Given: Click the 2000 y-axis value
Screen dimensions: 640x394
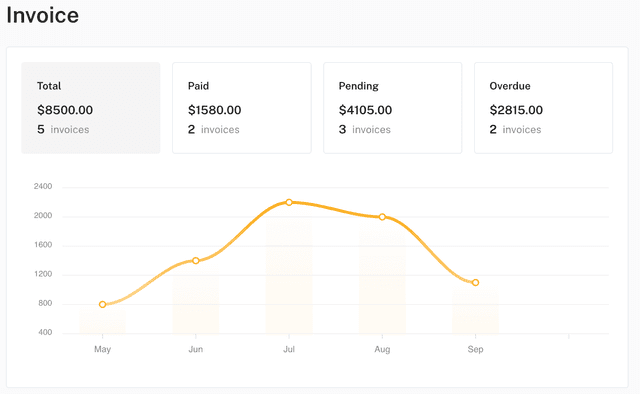Looking at the screenshot, I should pos(43,216).
